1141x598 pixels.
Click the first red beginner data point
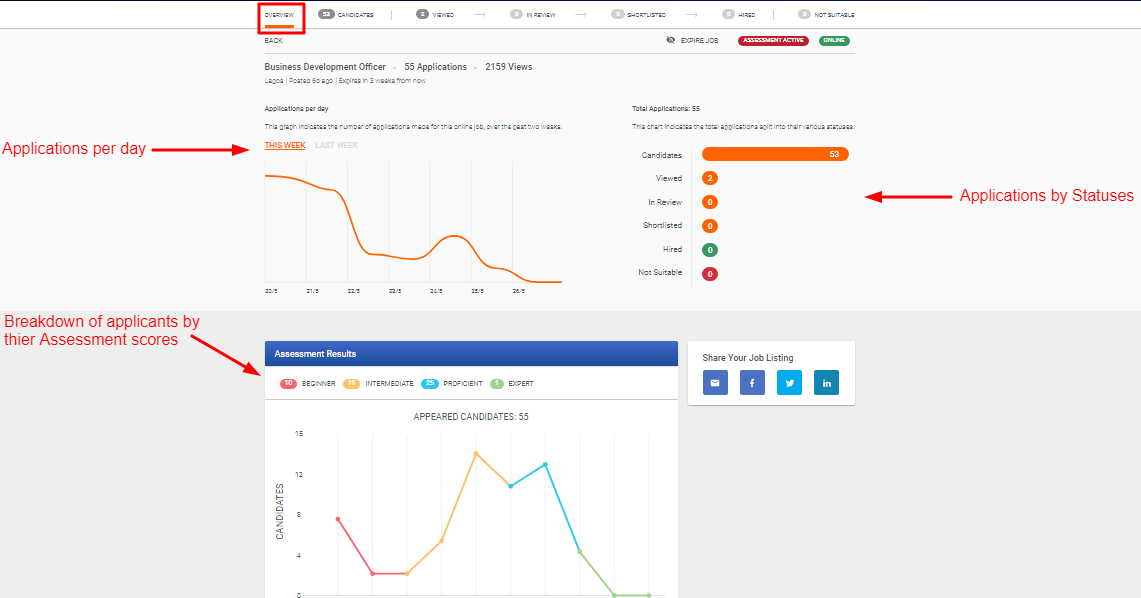click(x=338, y=519)
